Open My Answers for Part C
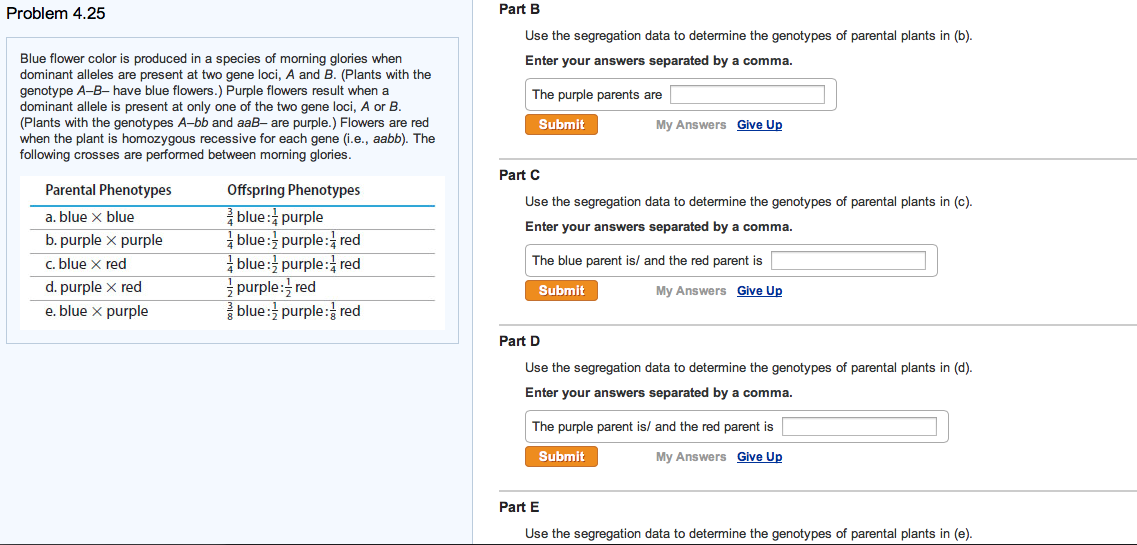Screen dimensions: 1137x545 click(691, 291)
